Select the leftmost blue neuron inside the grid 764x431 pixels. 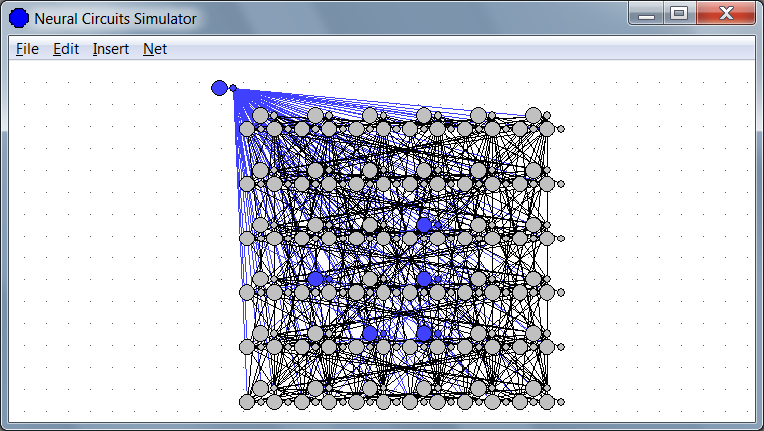316,278
